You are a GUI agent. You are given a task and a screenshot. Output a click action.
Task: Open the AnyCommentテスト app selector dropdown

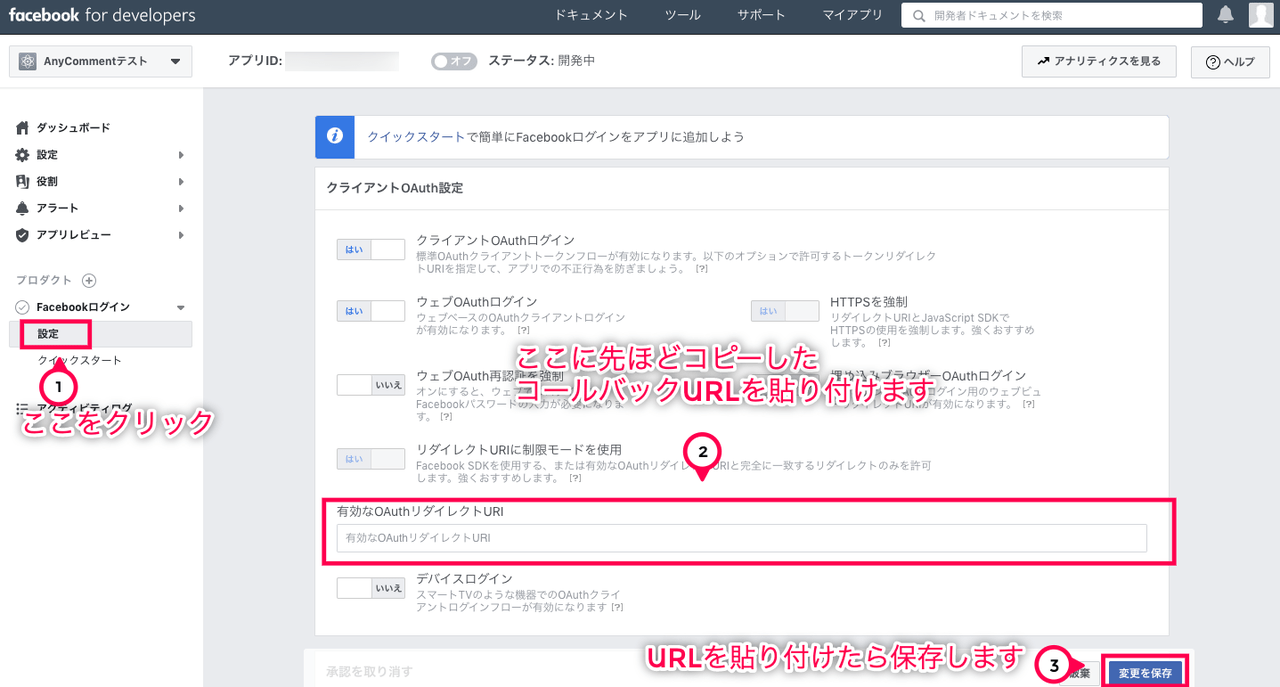(x=101, y=61)
